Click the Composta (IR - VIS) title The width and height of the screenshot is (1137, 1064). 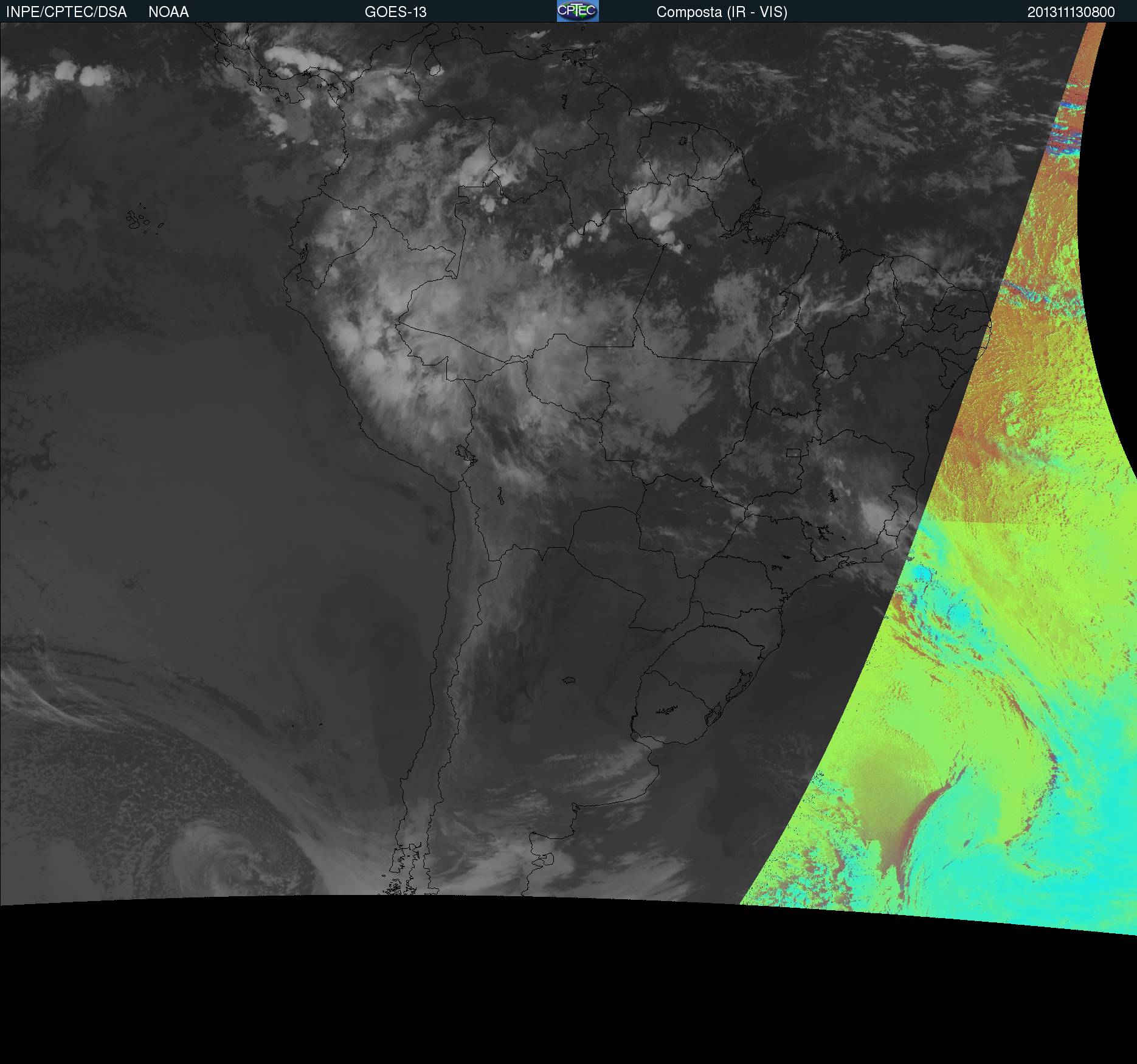click(x=722, y=12)
